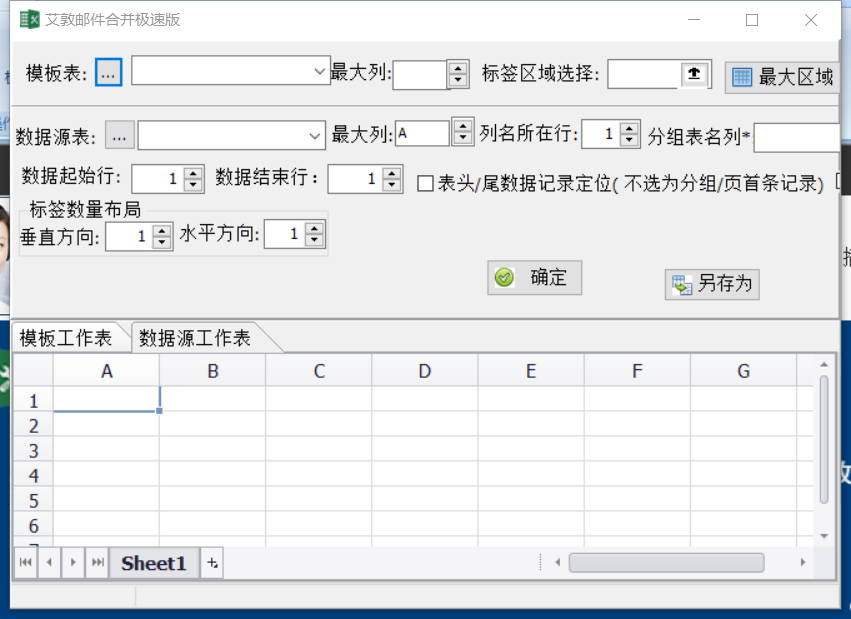Increase data source 最大列 spinner
Viewport: 851px width, 619px height.
(463, 126)
